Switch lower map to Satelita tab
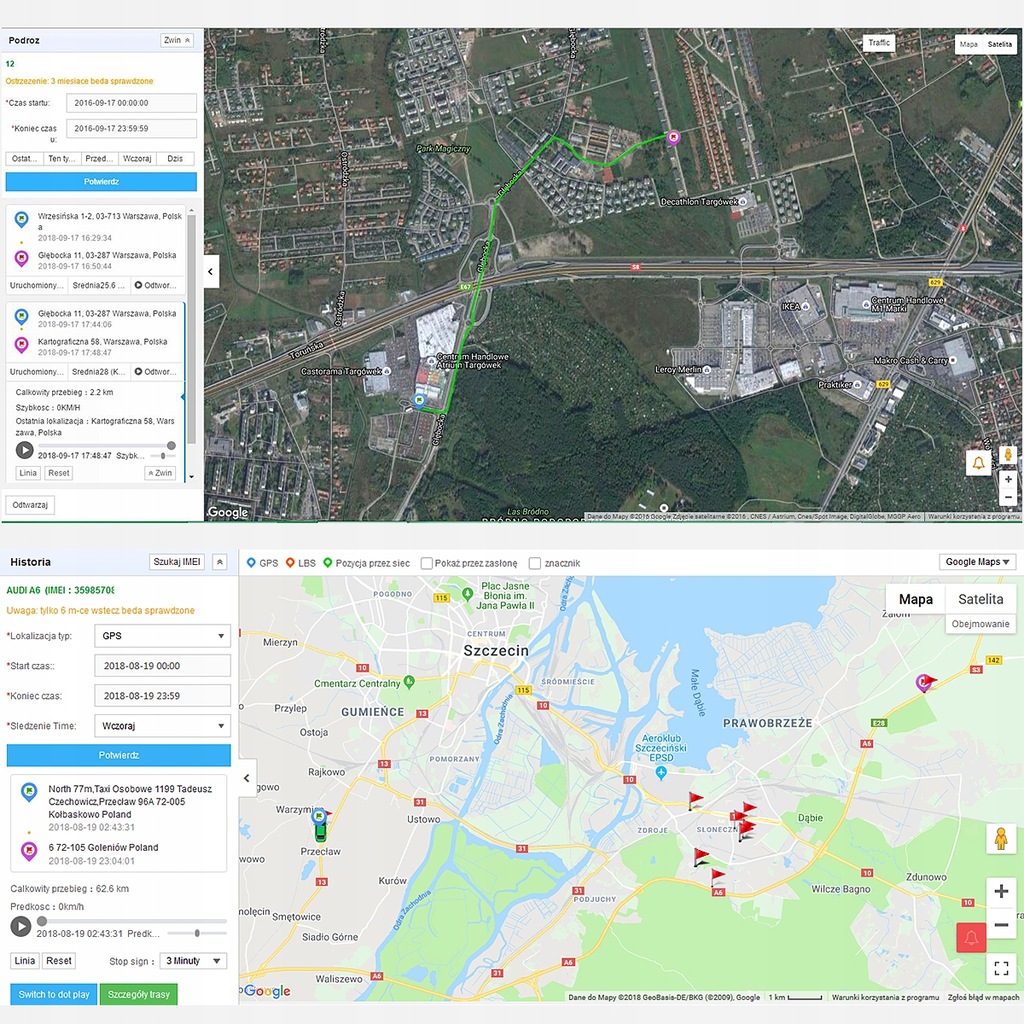 [x=980, y=599]
